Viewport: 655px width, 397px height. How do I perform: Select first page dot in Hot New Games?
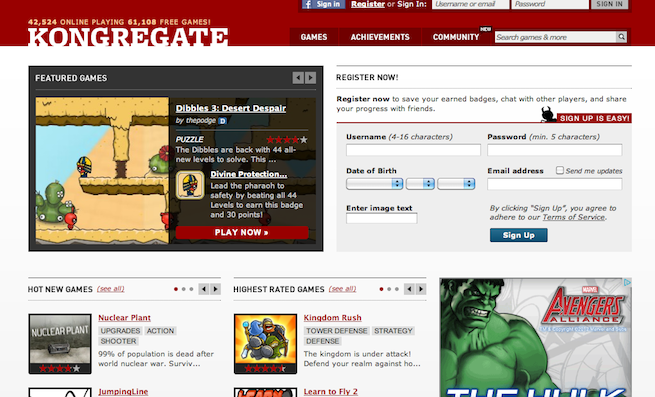pyautogui.click(x=176, y=289)
